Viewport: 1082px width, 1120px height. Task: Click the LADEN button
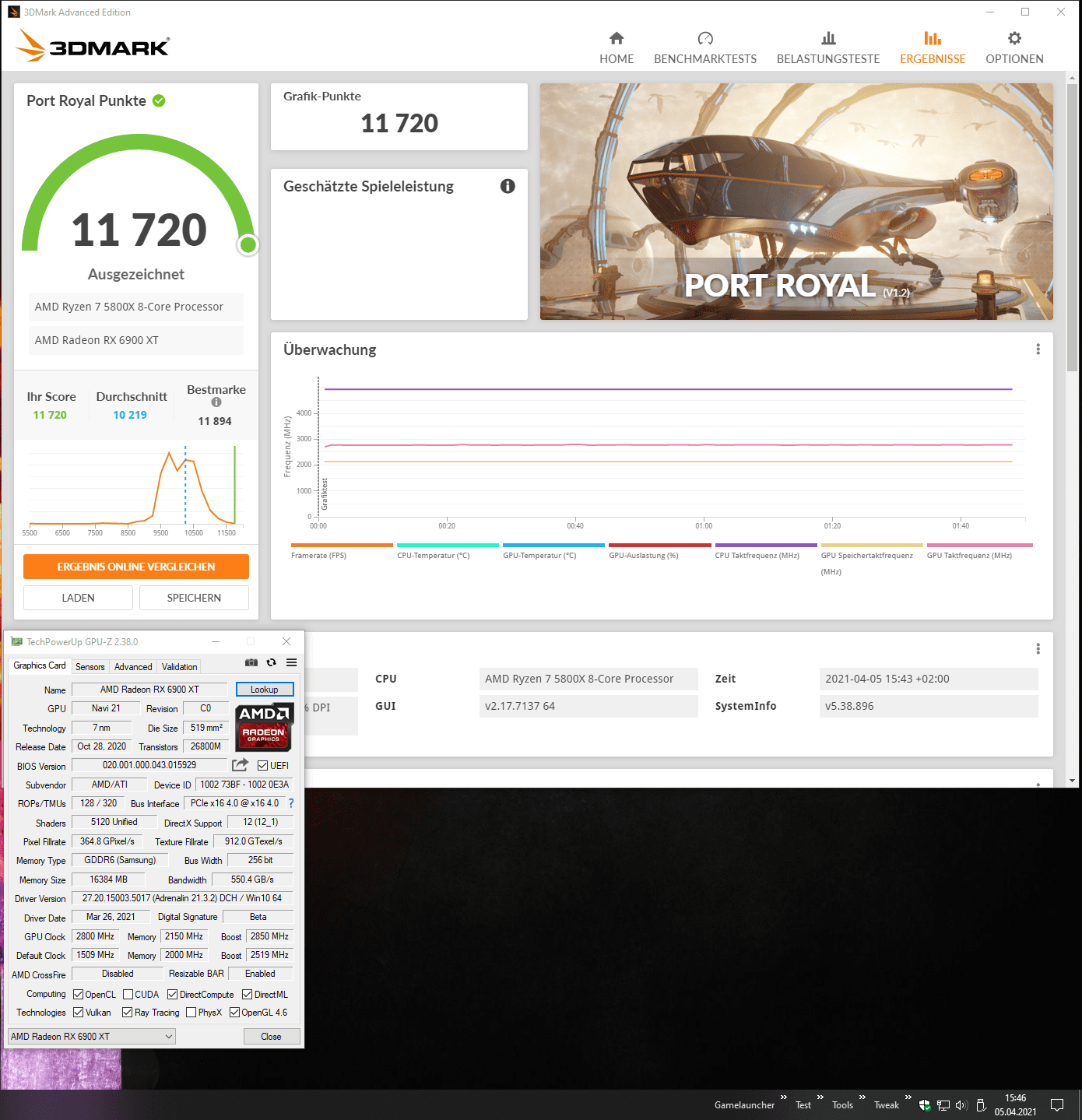[x=78, y=598]
